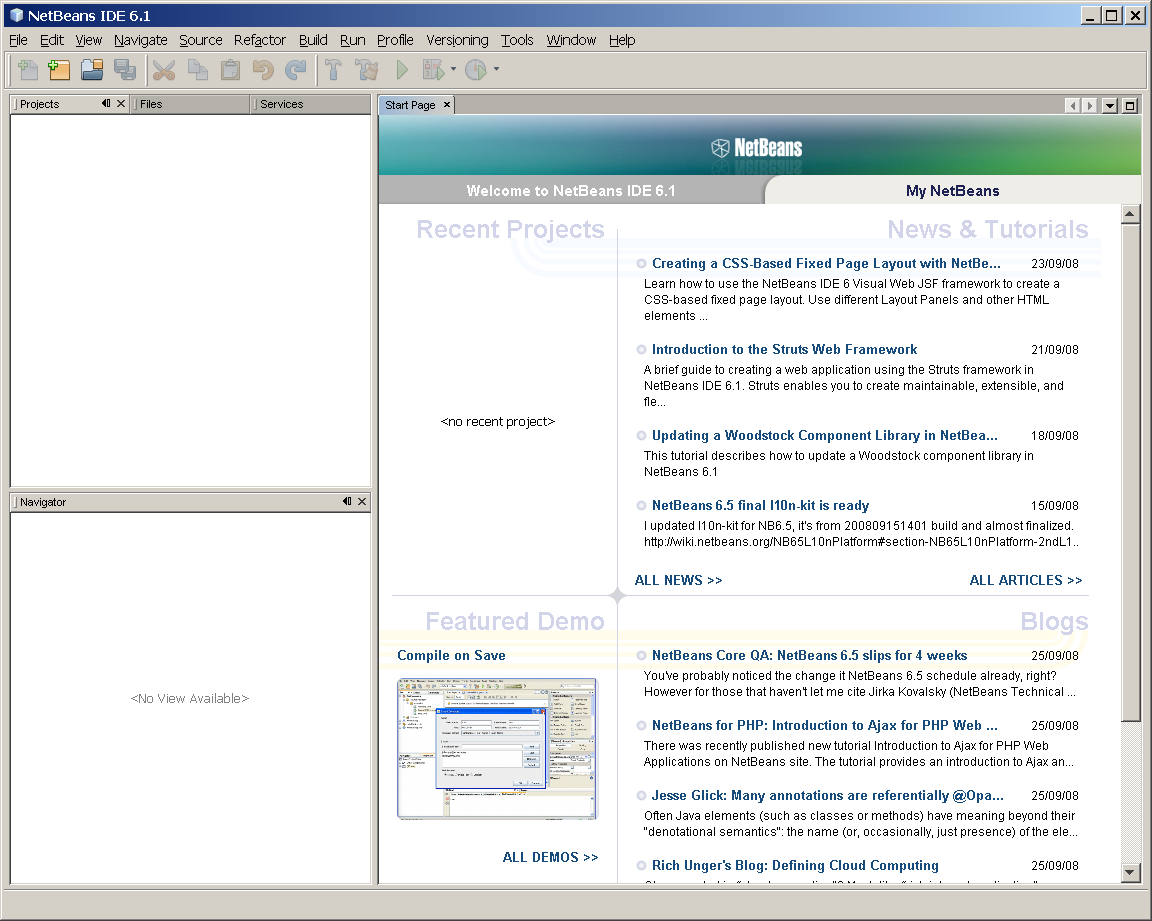Viewport: 1152px width, 921px height.
Task: Open the Debug Main Project dropdown arrow
Action: click(x=453, y=70)
